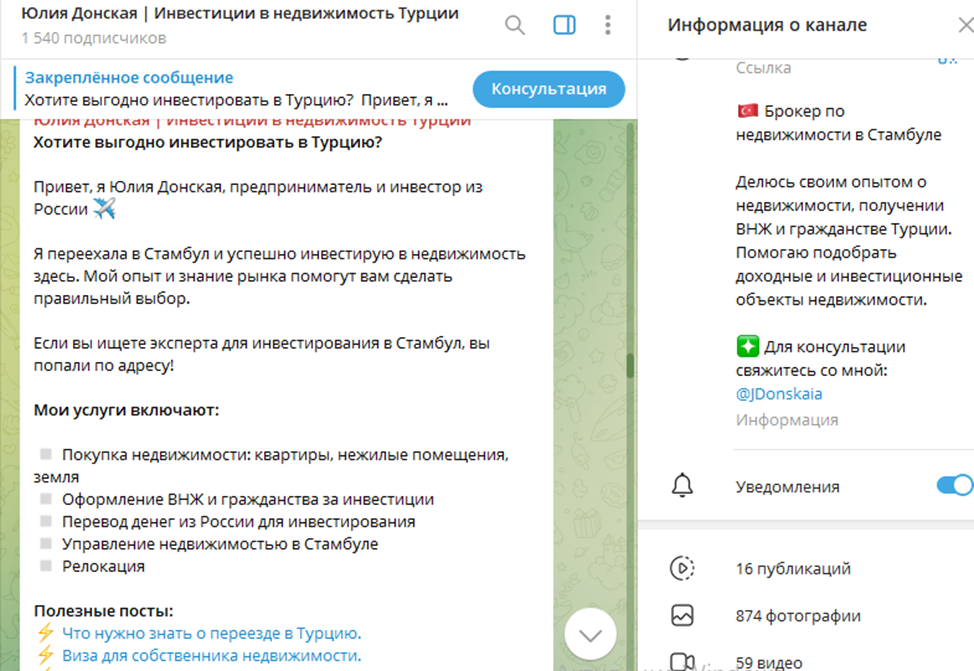This screenshot has height=671, width=974.
Task: Open the @JDonskaia username link
Action: point(779,394)
